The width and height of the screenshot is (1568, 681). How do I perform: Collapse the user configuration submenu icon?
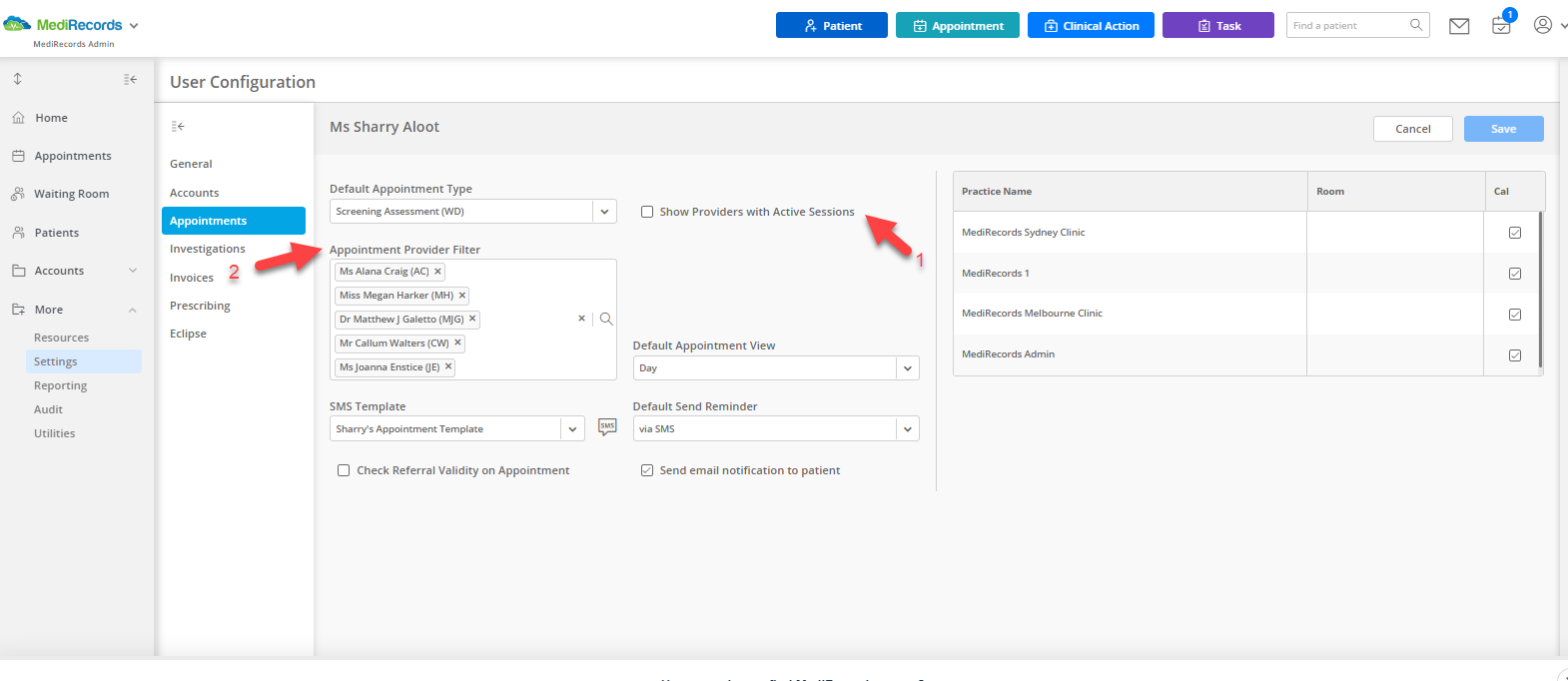pyautogui.click(x=178, y=126)
